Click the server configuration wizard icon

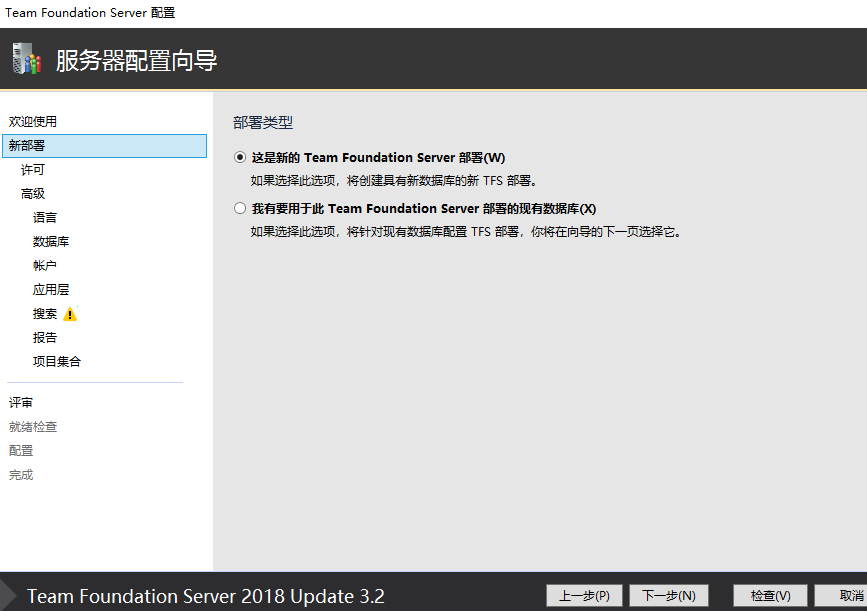(27, 59)
